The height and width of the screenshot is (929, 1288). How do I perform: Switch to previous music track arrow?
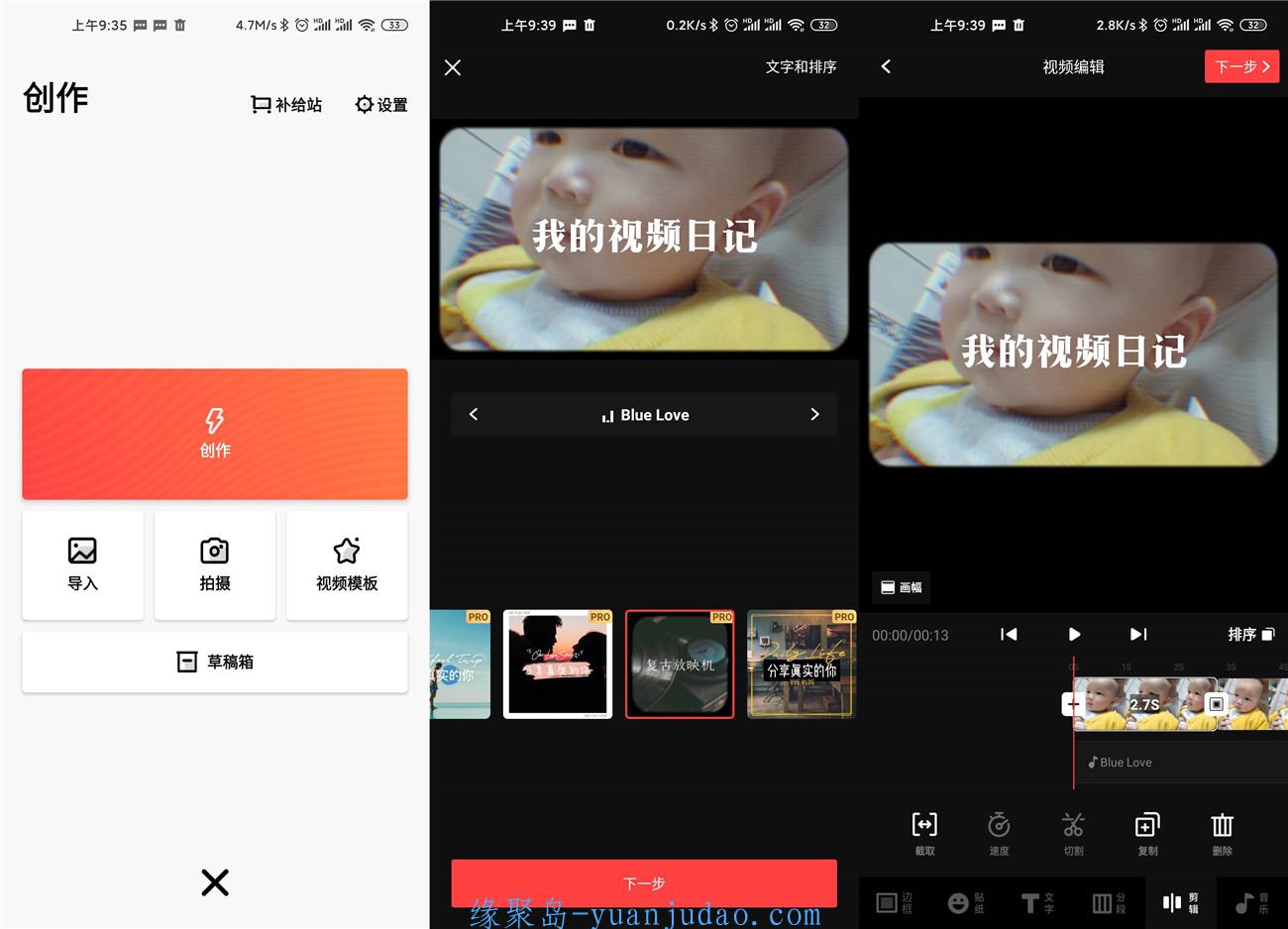(474, 414)
